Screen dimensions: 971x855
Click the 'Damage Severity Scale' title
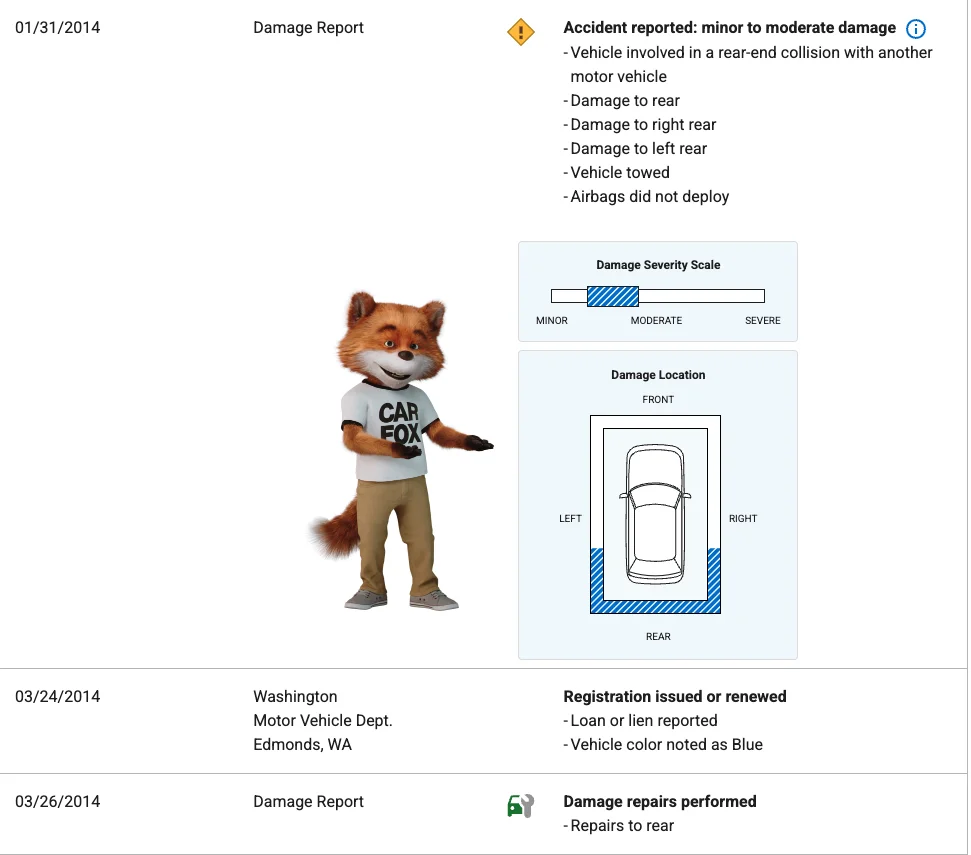pos(658,265)
